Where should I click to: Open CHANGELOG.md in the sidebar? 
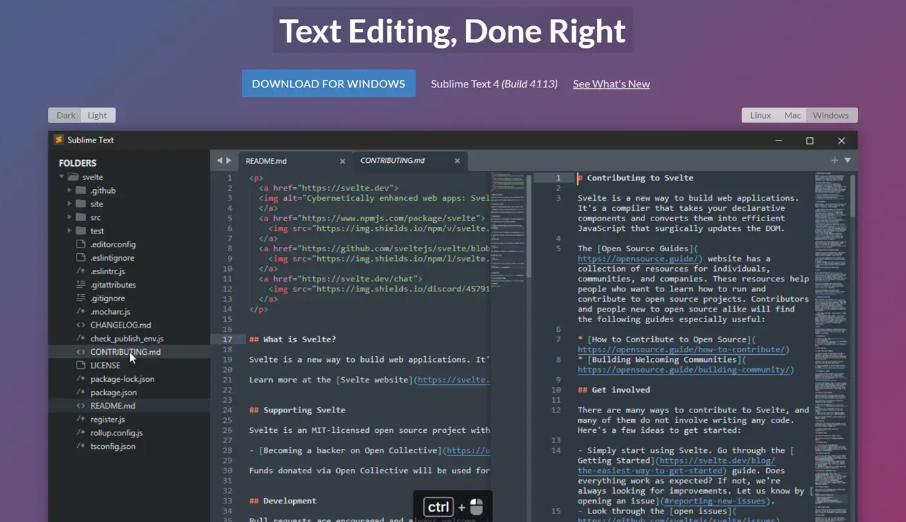tap(120, 325)
